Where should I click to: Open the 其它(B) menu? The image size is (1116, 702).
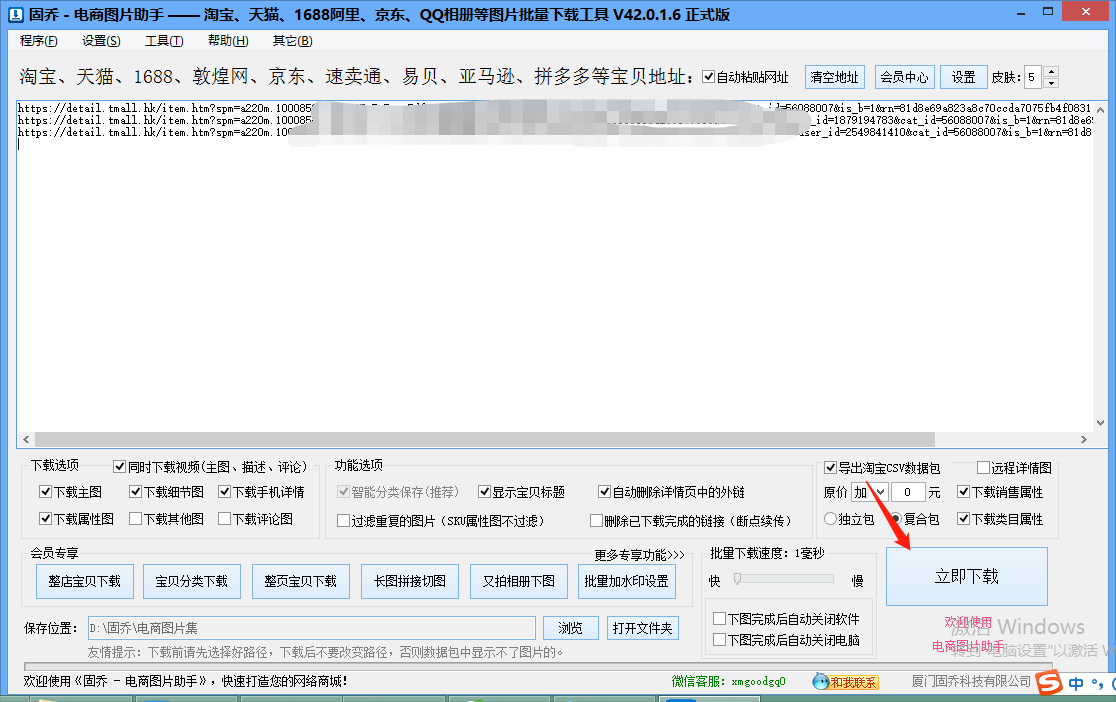tap(292, 41)
